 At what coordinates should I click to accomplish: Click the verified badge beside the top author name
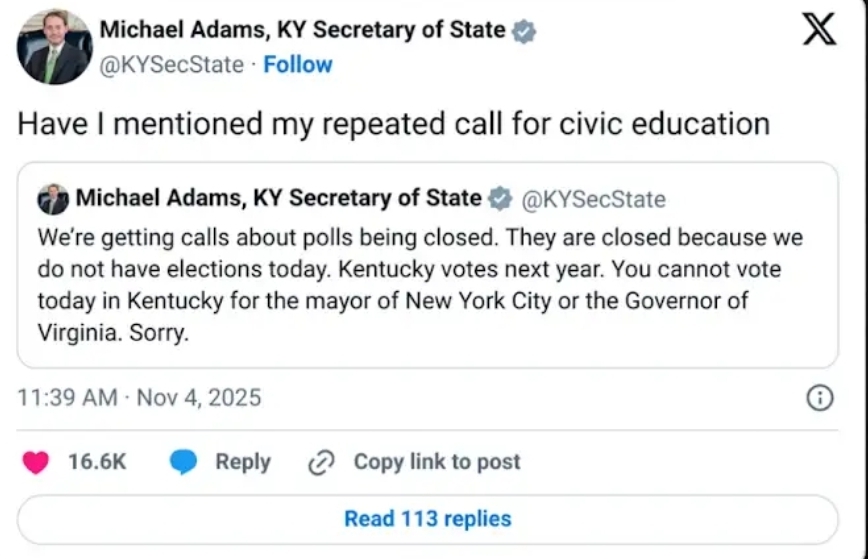pos(524,31)
